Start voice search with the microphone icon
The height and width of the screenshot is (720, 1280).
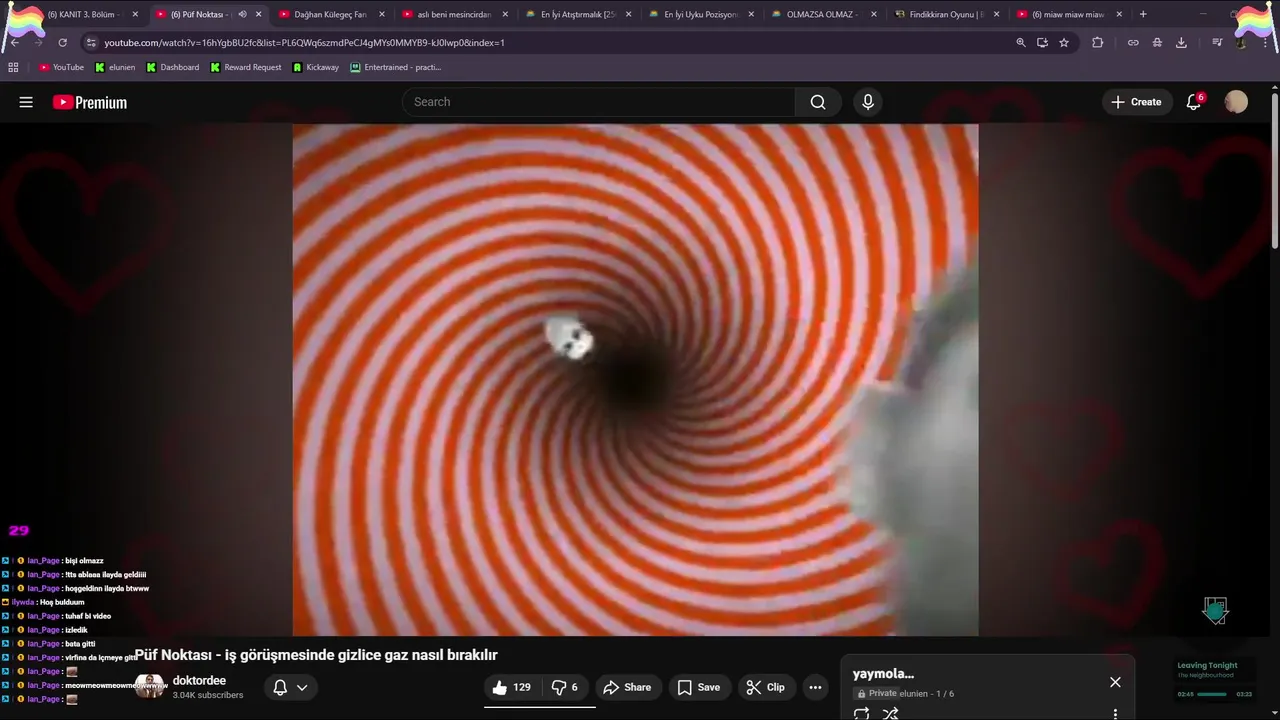pyautogui.click(x=868, y=102)
